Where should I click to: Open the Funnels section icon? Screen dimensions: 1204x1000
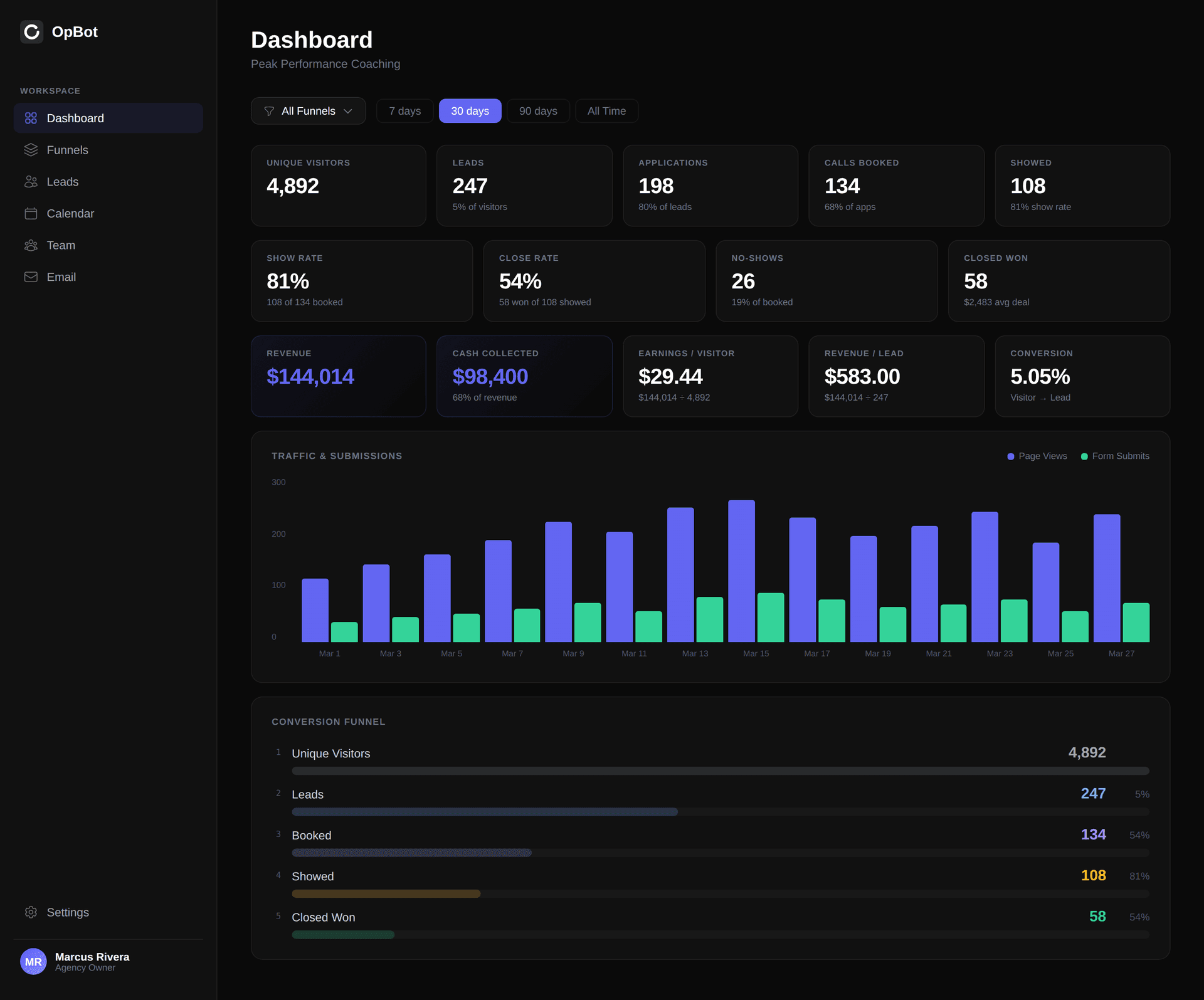(x=31, y=150)
